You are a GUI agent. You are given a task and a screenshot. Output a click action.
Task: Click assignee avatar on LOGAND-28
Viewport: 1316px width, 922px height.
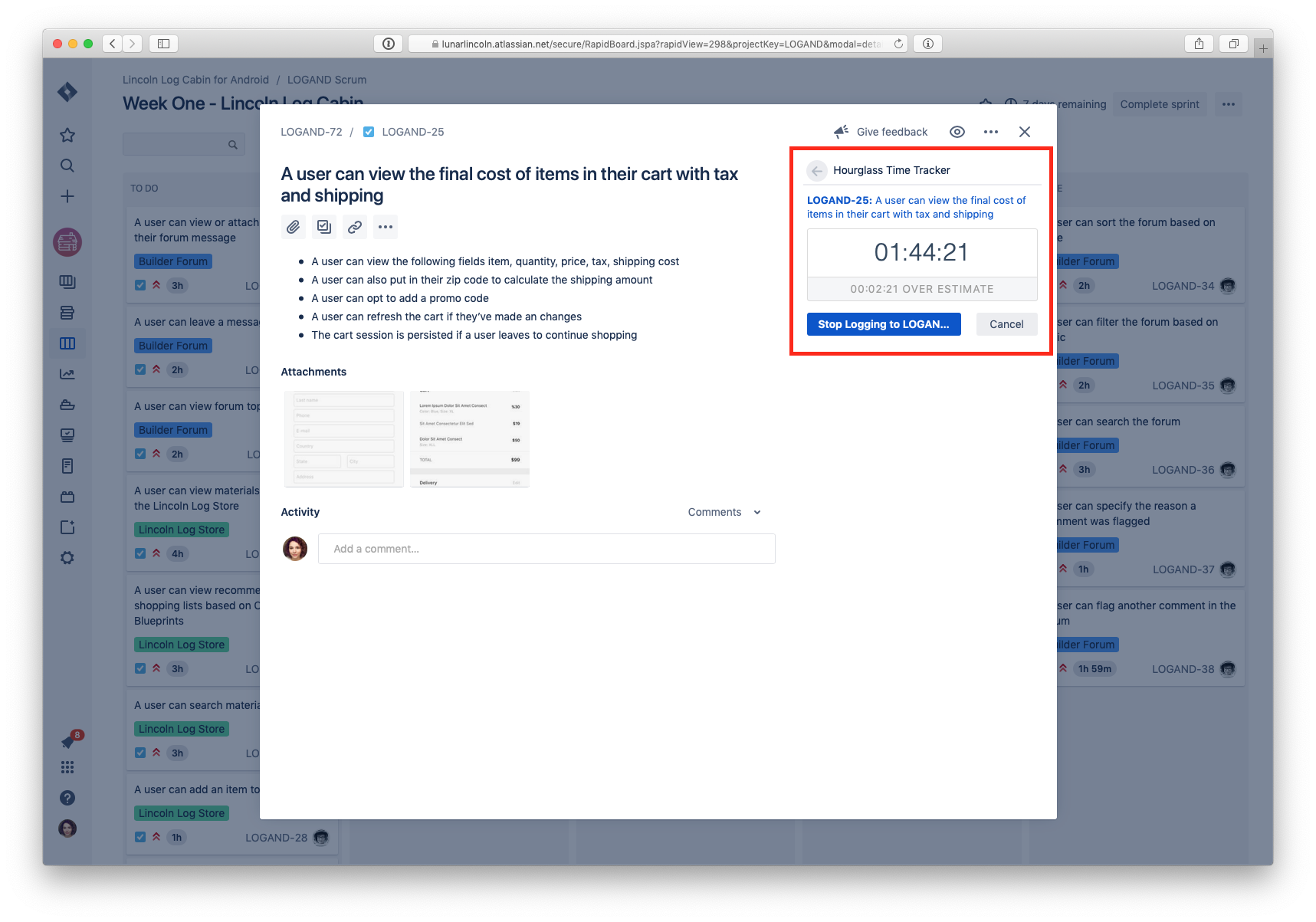tap(321, 837)
